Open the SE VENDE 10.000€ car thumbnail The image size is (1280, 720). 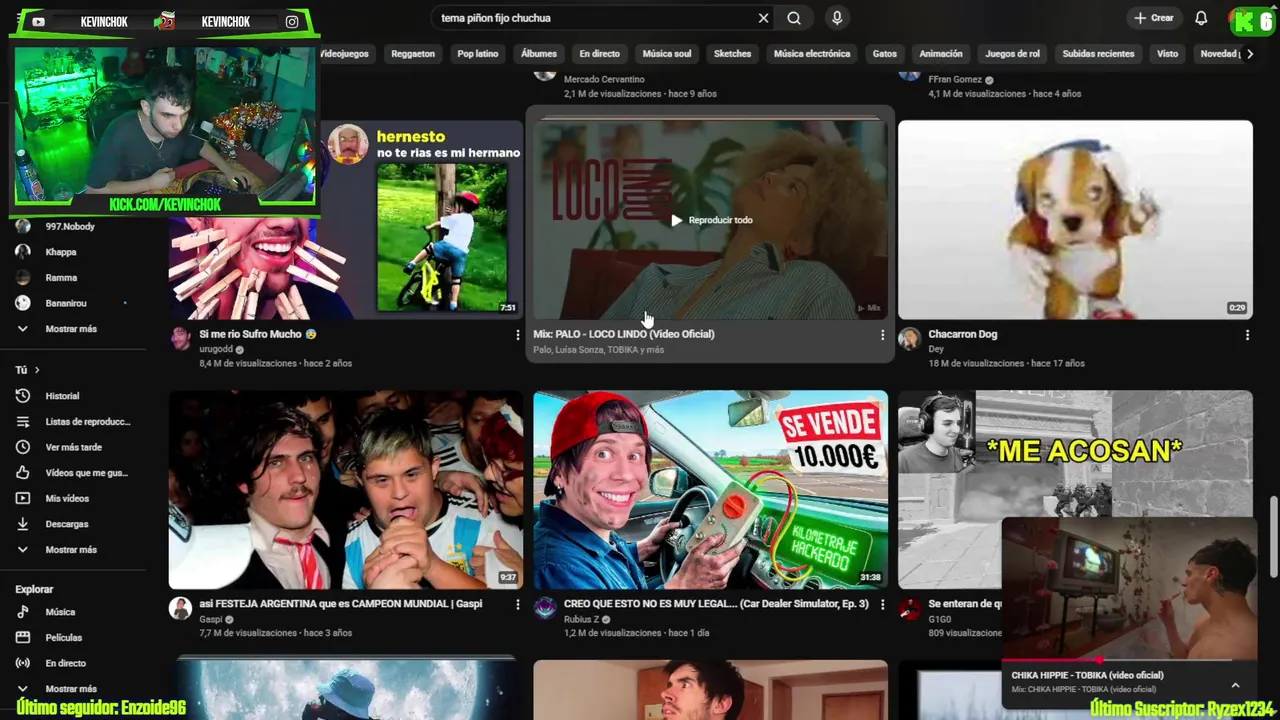pos(710,490)
